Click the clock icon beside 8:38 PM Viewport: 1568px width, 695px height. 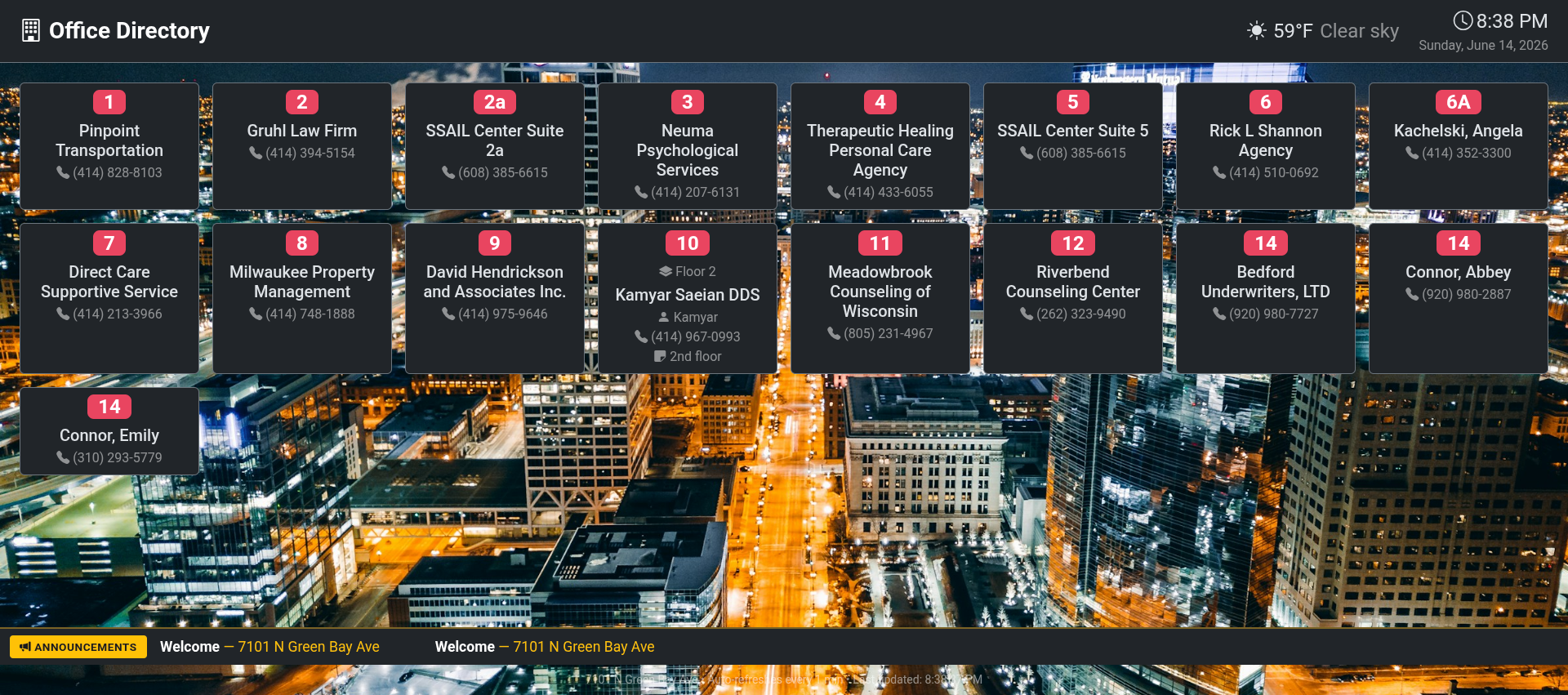pos(1463,20)
